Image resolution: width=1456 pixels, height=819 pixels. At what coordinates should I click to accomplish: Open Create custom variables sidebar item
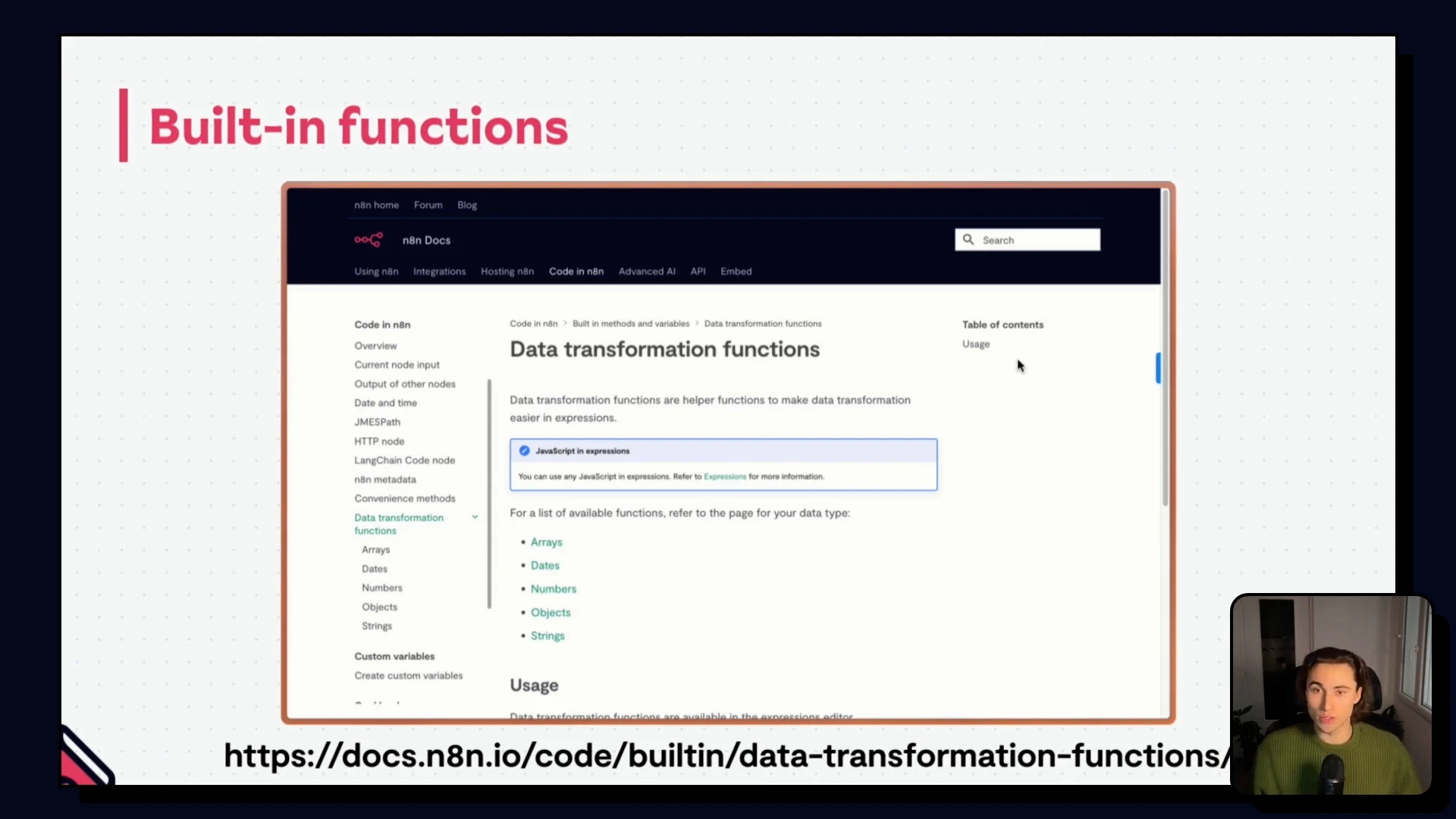tap(408, 676)
